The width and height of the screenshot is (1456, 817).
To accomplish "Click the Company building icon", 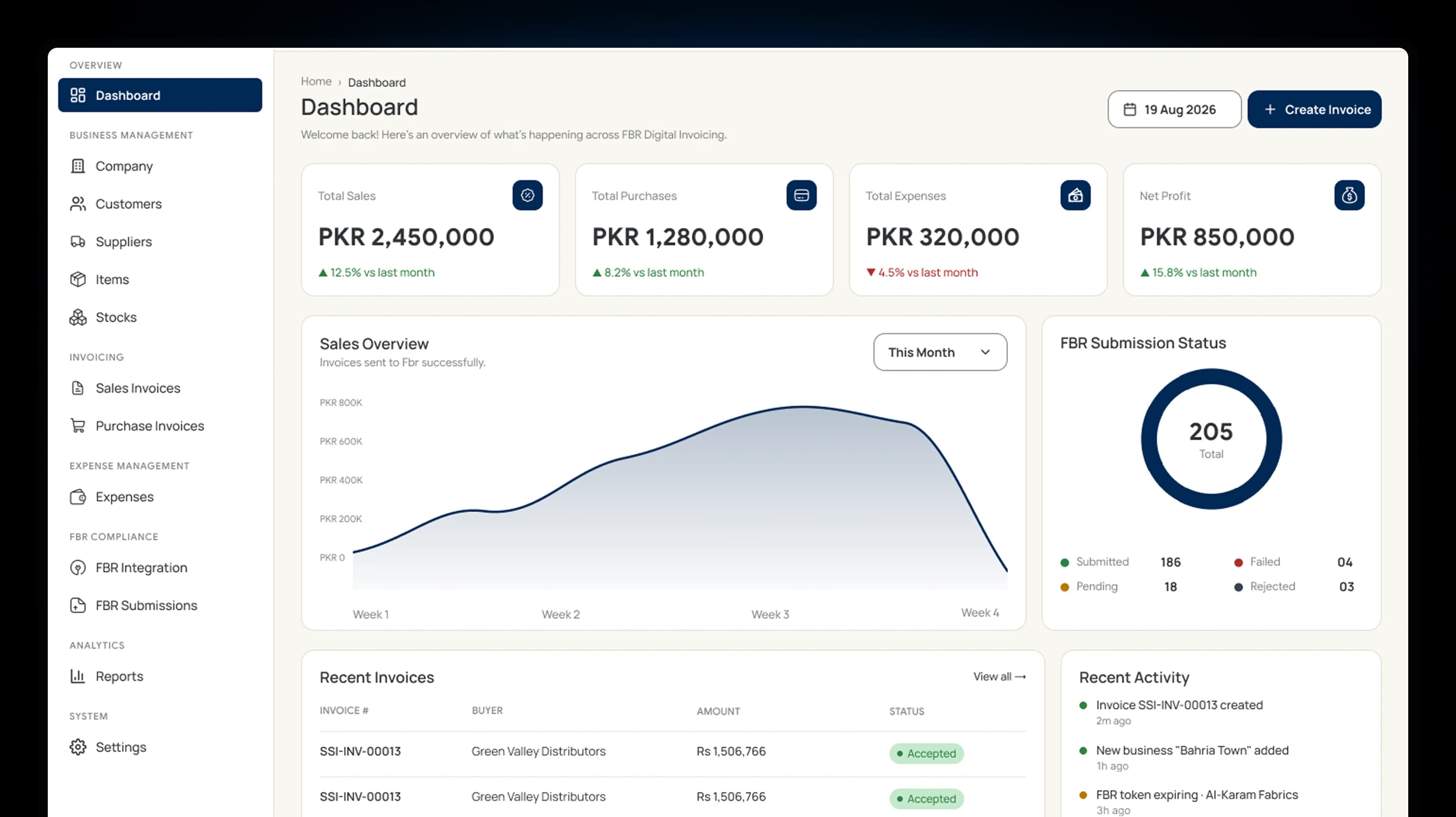I will (x=78, y=166).
